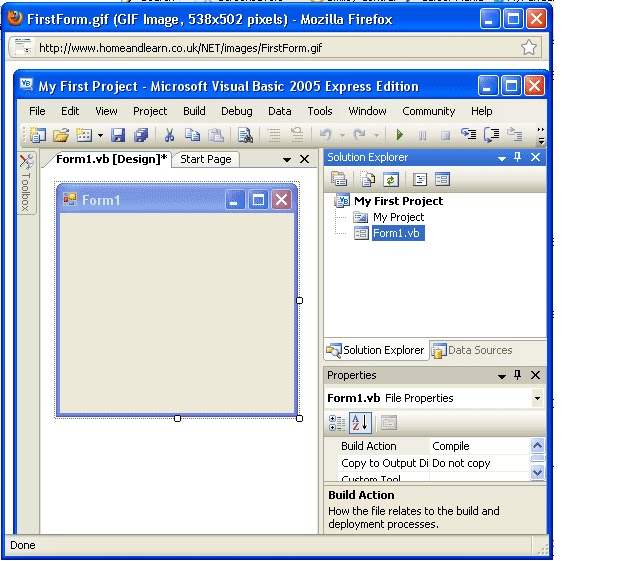Viewport: 640px width, 561px height.
Task: Switch to the Start Page tab
Action: (206, 159)
